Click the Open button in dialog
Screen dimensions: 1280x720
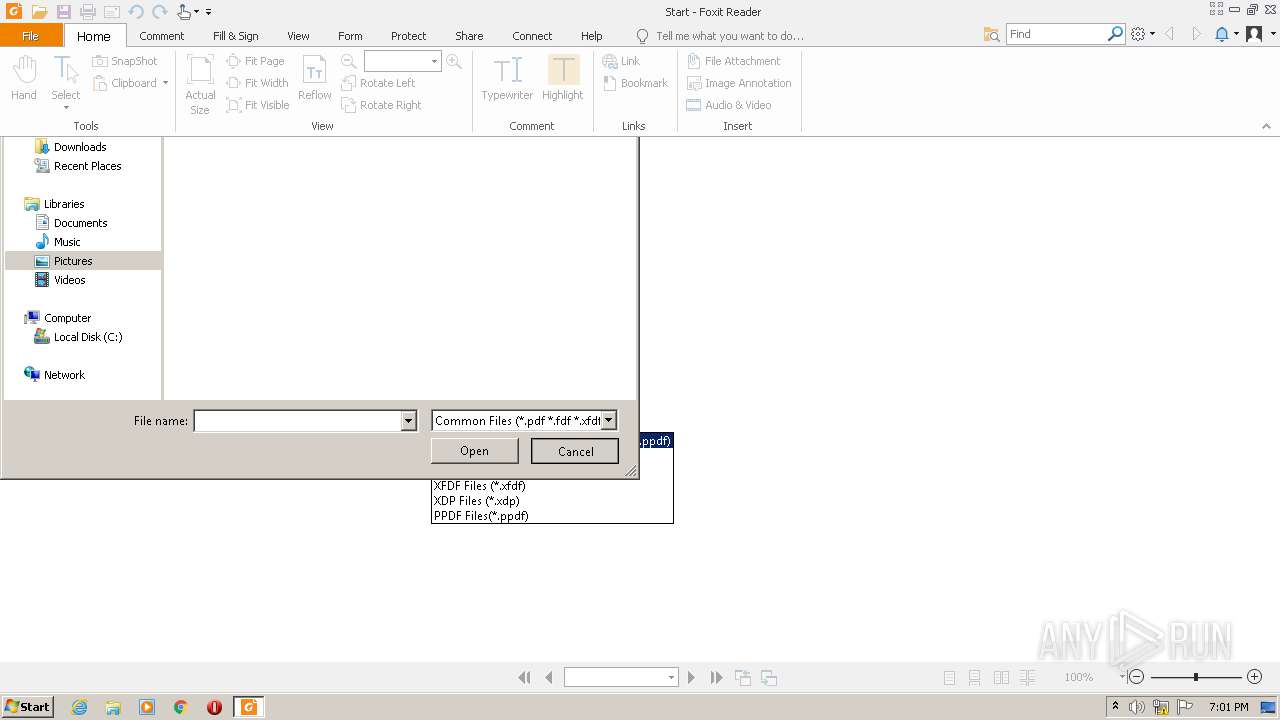coord(475,451)
